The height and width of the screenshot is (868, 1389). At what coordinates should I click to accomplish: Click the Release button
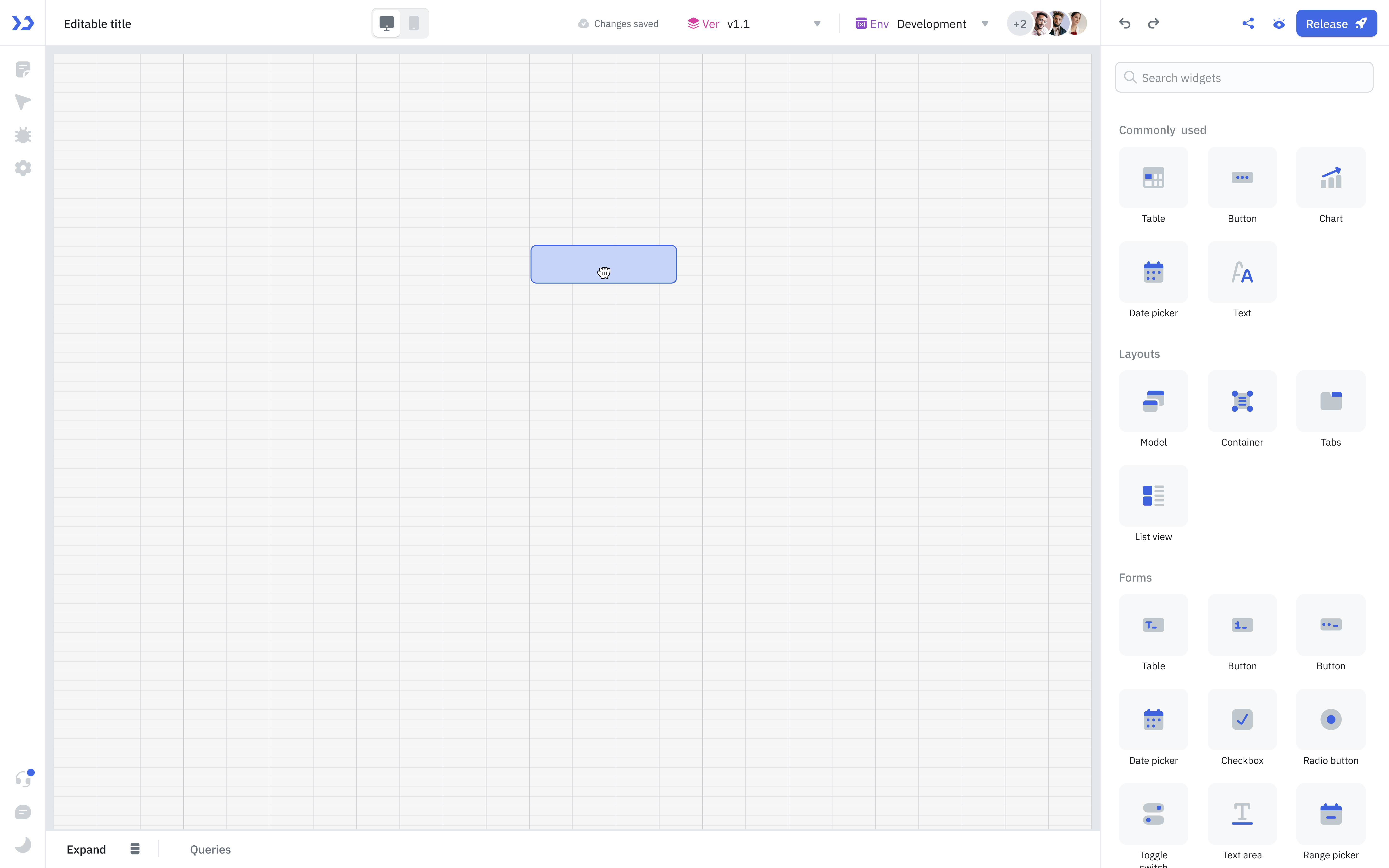pos(1336,24)
